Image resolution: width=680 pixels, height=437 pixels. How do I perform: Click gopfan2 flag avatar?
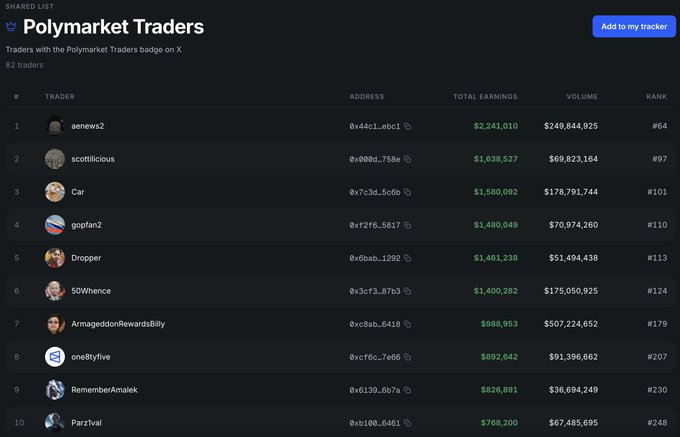(x=55, y=225)
